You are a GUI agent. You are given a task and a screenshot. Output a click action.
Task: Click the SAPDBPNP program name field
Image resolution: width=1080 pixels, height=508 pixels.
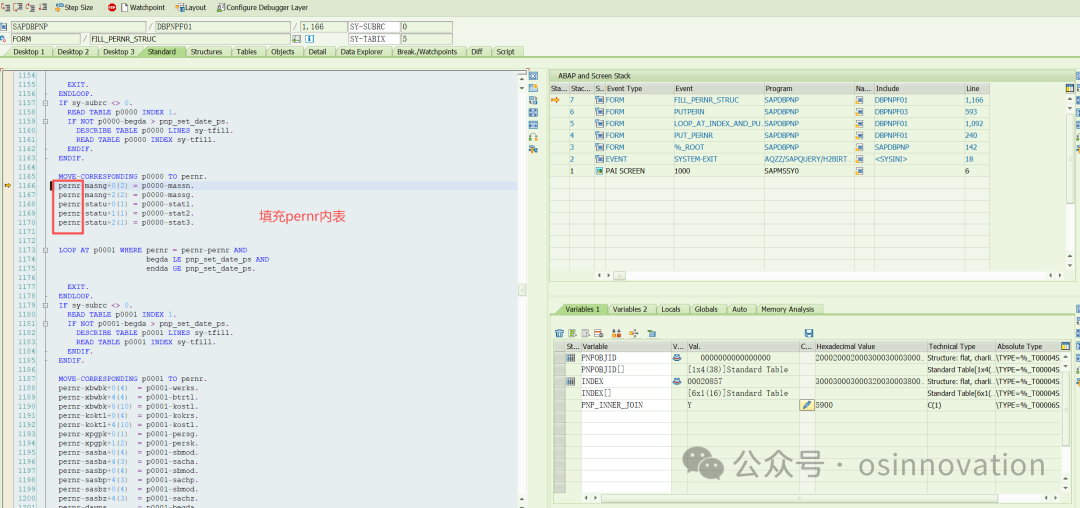click(x=79, y=27)
